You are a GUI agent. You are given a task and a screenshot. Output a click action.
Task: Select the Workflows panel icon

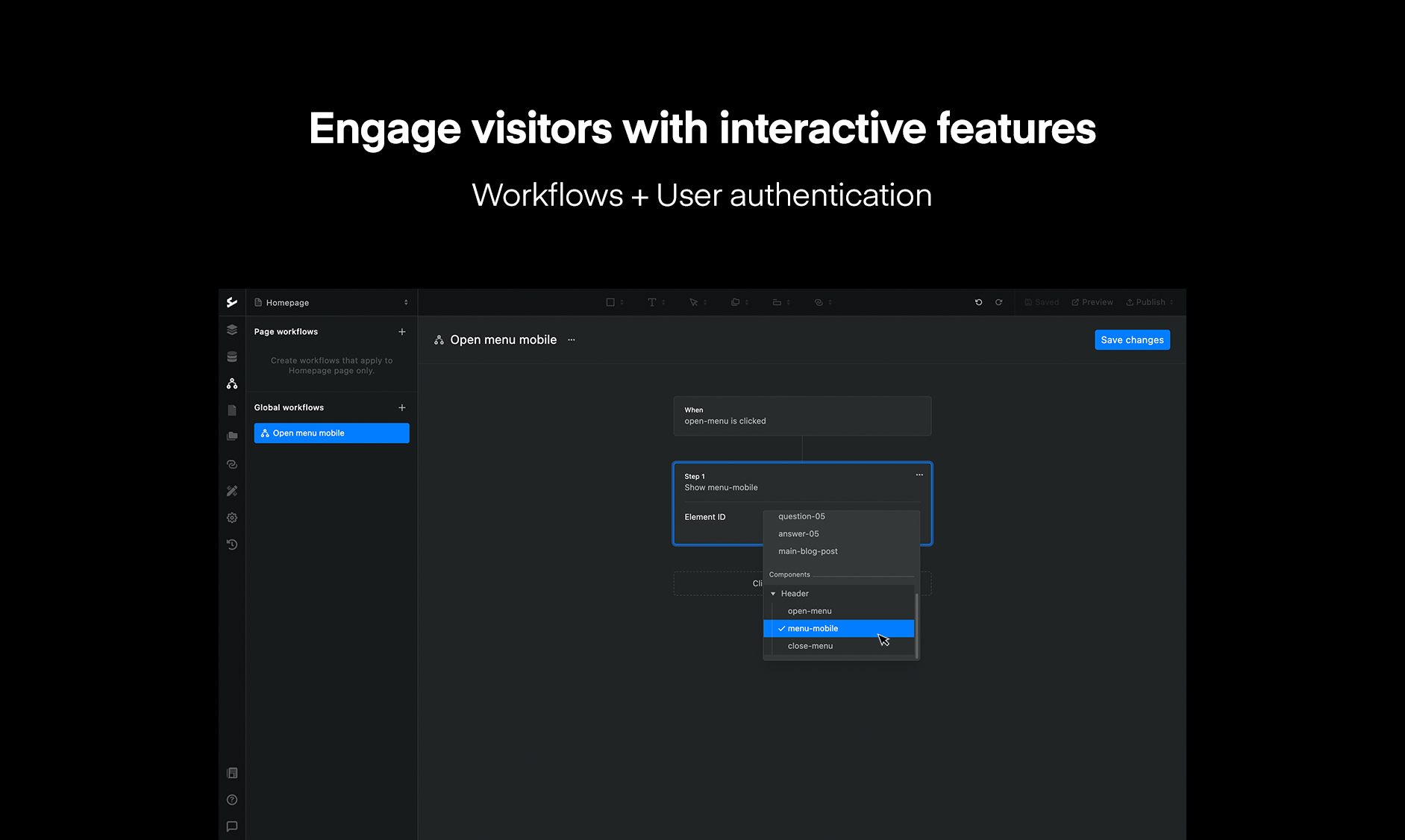(231, 383)
